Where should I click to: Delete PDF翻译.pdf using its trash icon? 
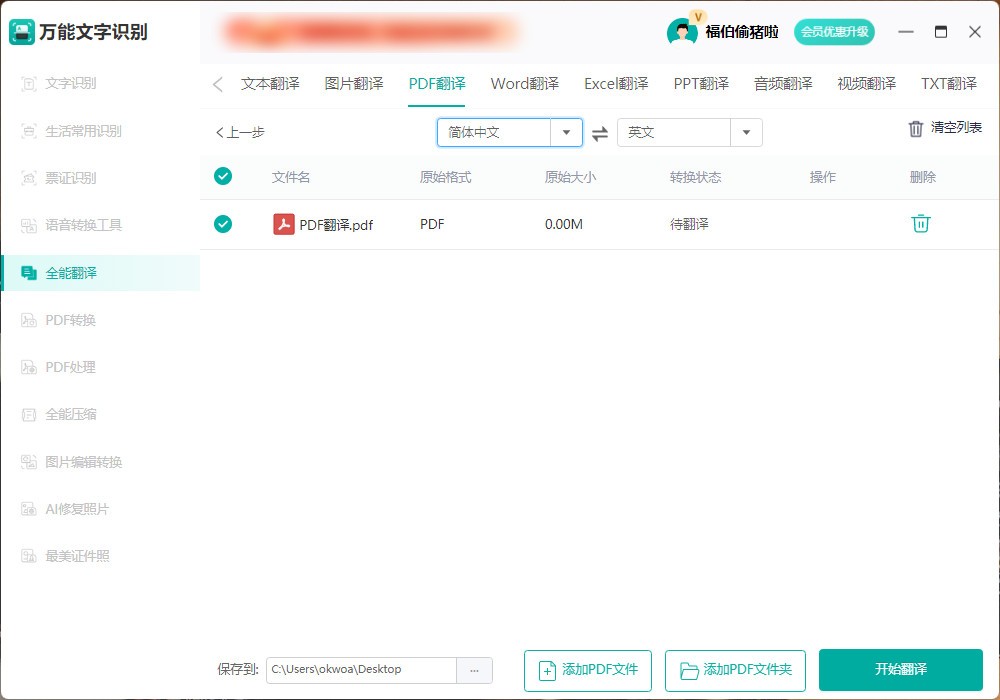coord(920,224)
